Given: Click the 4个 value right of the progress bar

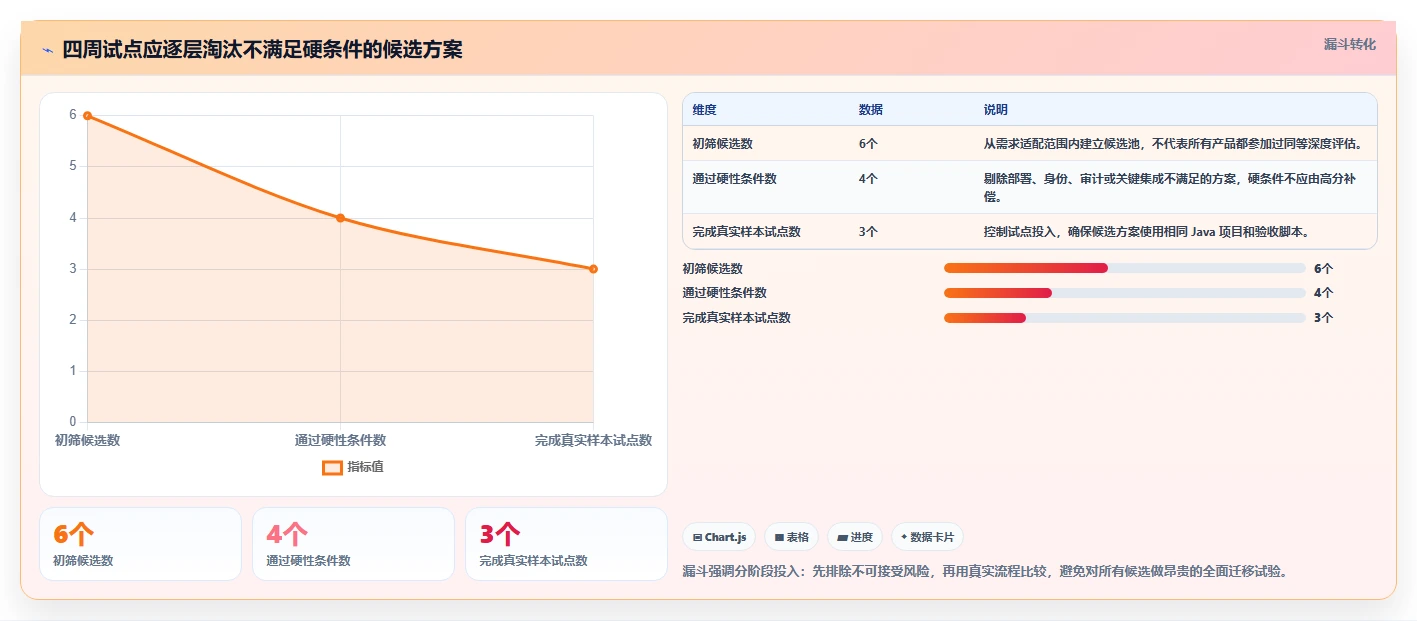Looking at the screenshot, I should [1323, 293].
